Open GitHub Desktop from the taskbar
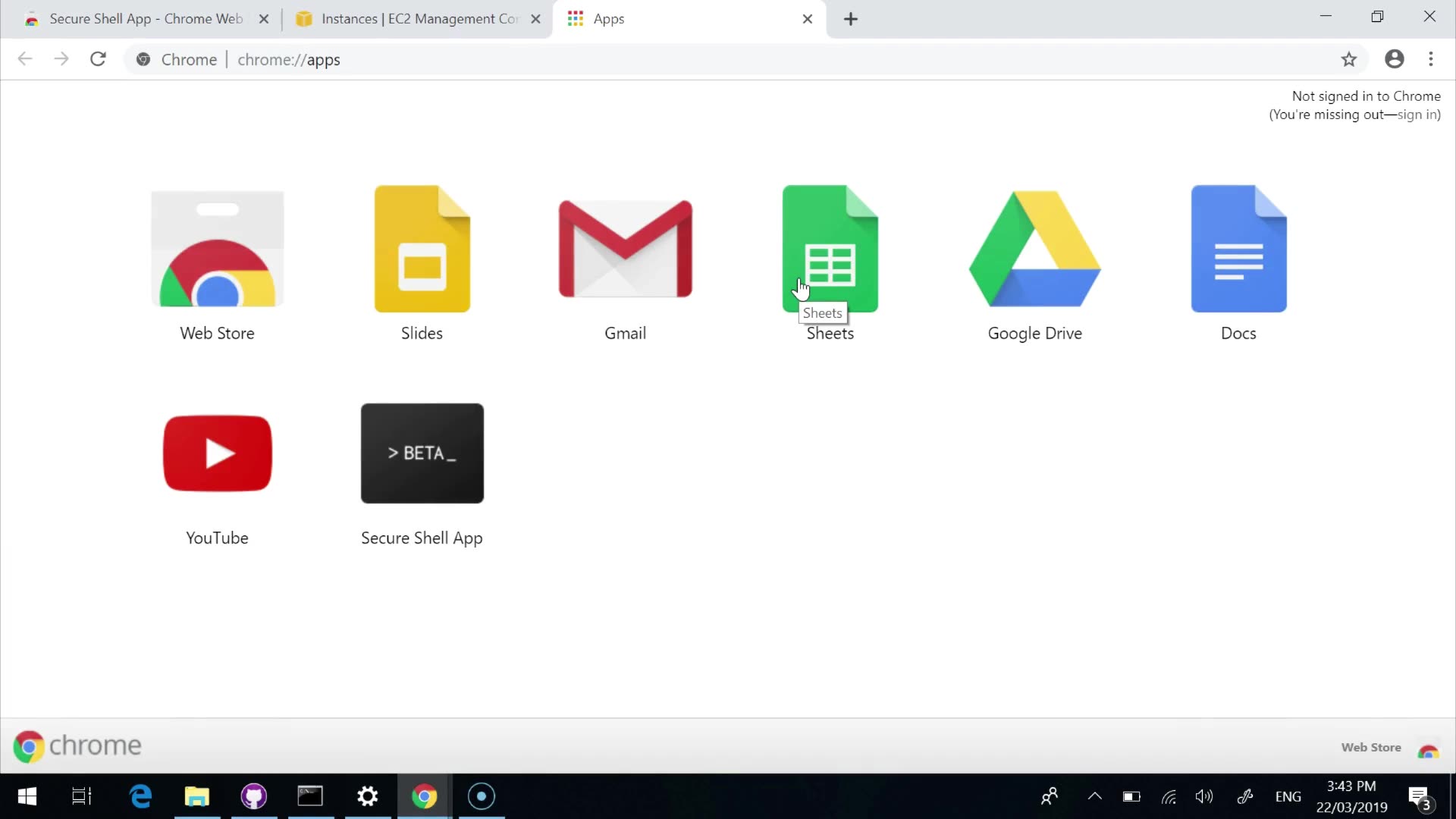The image size is (1456, 819). tap(253, 796)
